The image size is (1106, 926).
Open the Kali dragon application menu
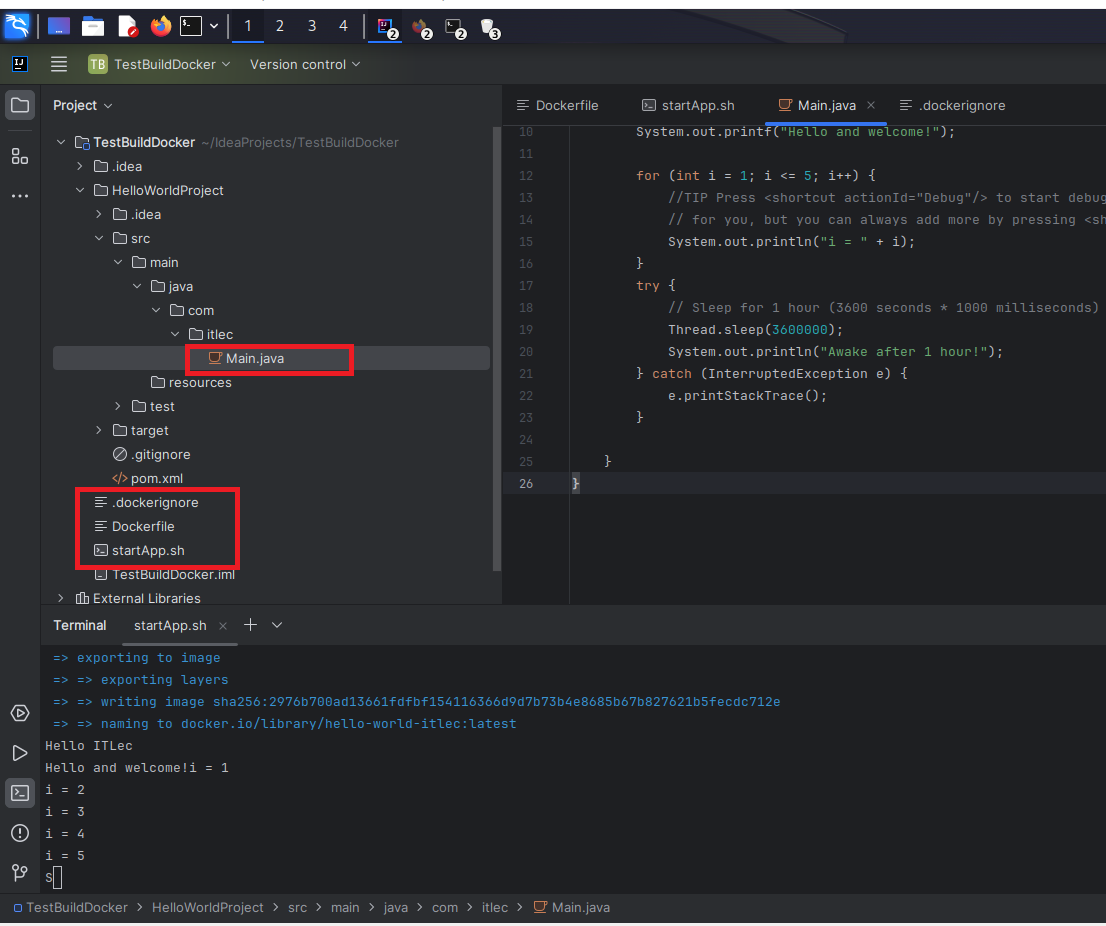click(17, 26)
